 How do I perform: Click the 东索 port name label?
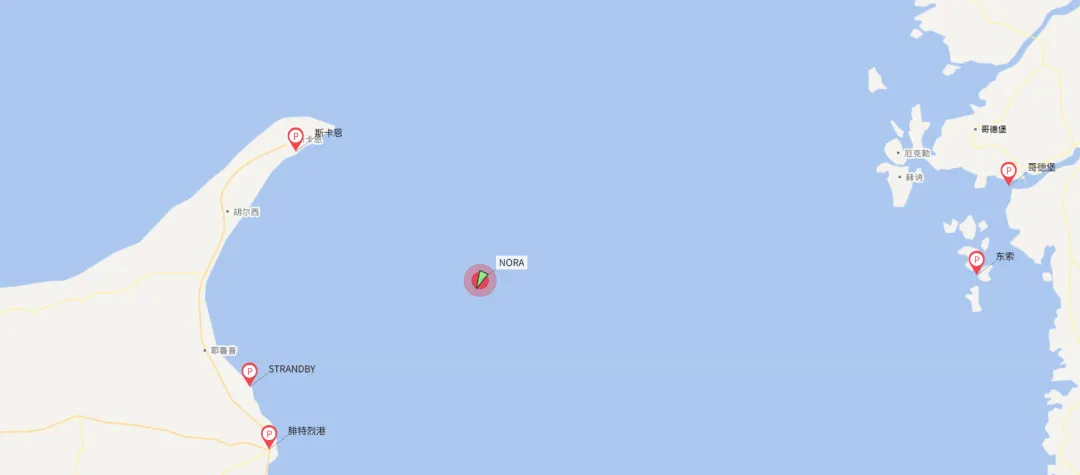pos(1005,256)
